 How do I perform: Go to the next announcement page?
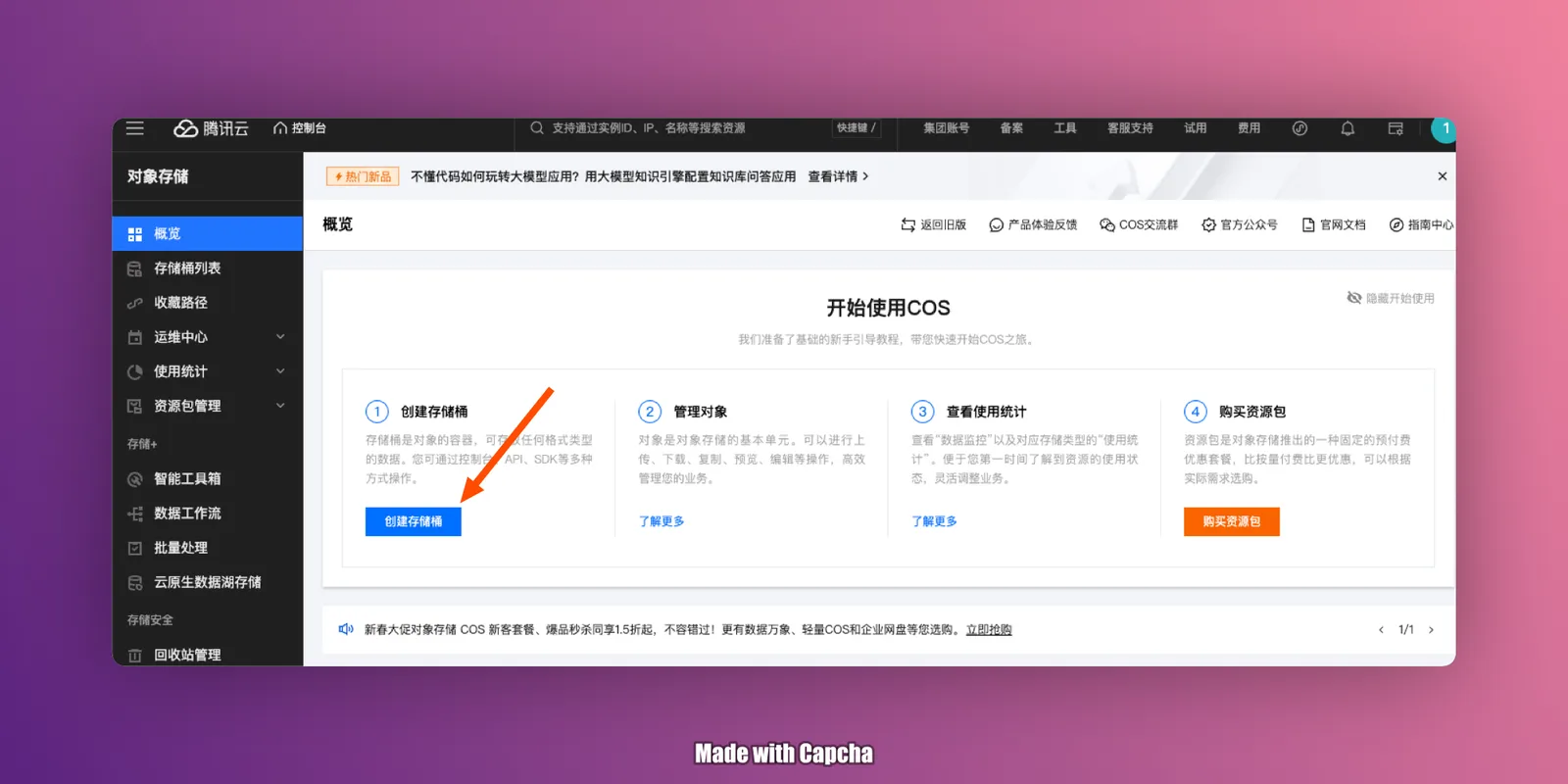tap(1431, 630)
